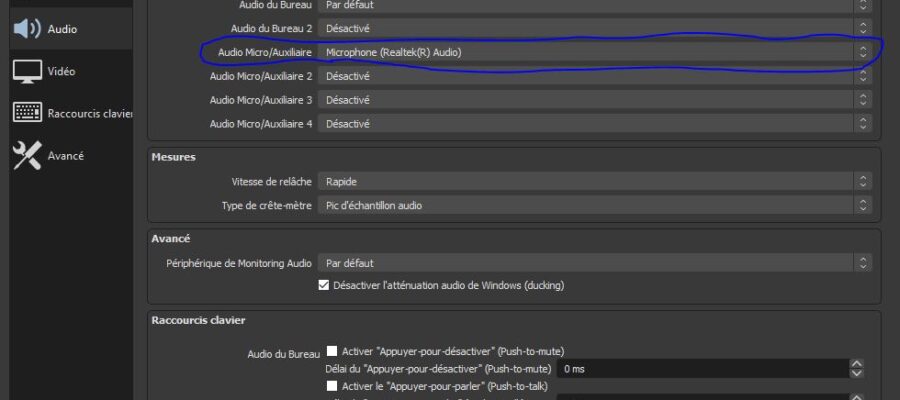Viewport: 900px width, 400px height.
Task: Select the Audio label in sidebar
Action: [x=62, y=29]
